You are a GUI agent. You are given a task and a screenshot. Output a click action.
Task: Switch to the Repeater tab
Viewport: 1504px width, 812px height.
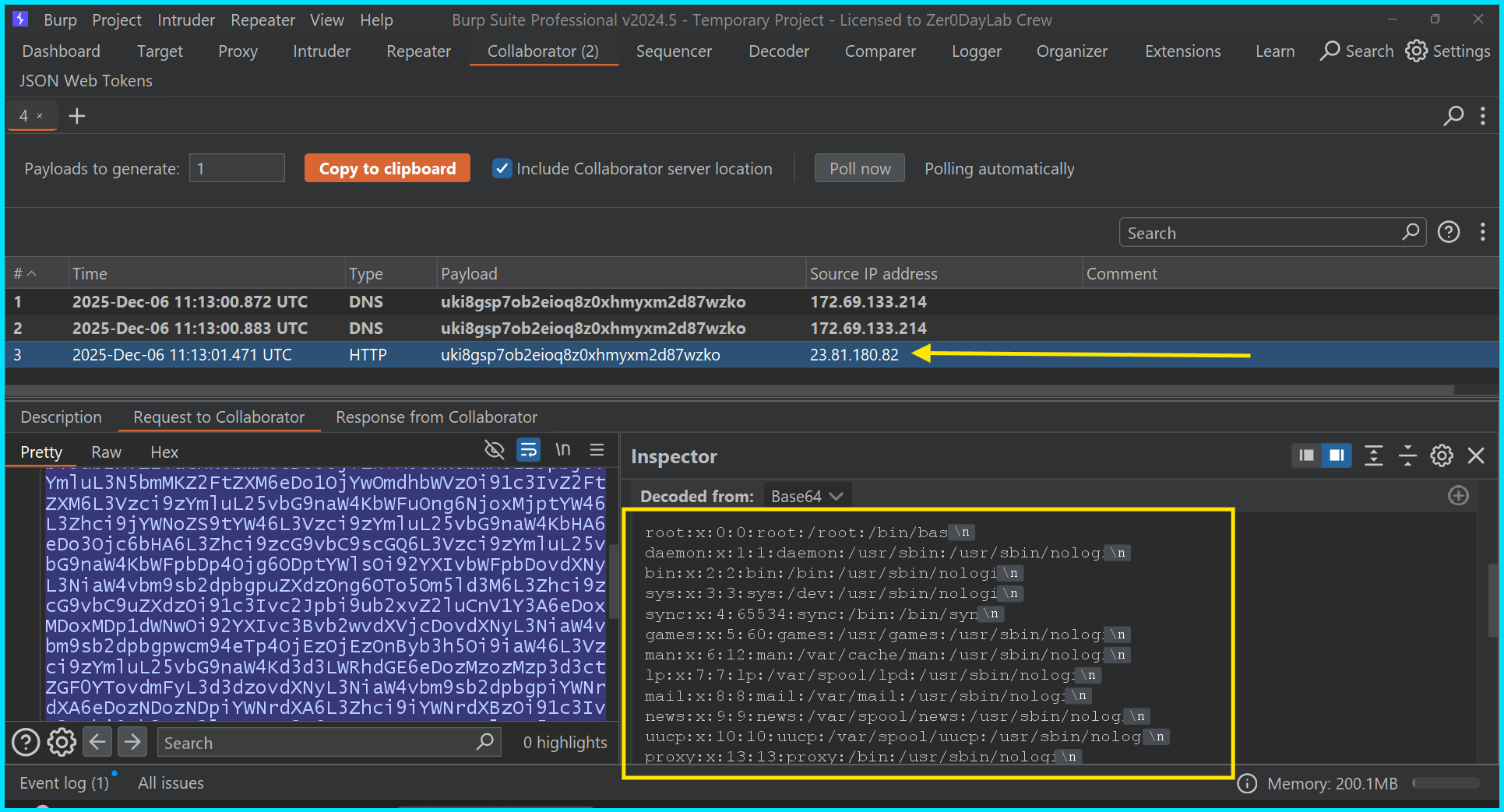(419, 51)
